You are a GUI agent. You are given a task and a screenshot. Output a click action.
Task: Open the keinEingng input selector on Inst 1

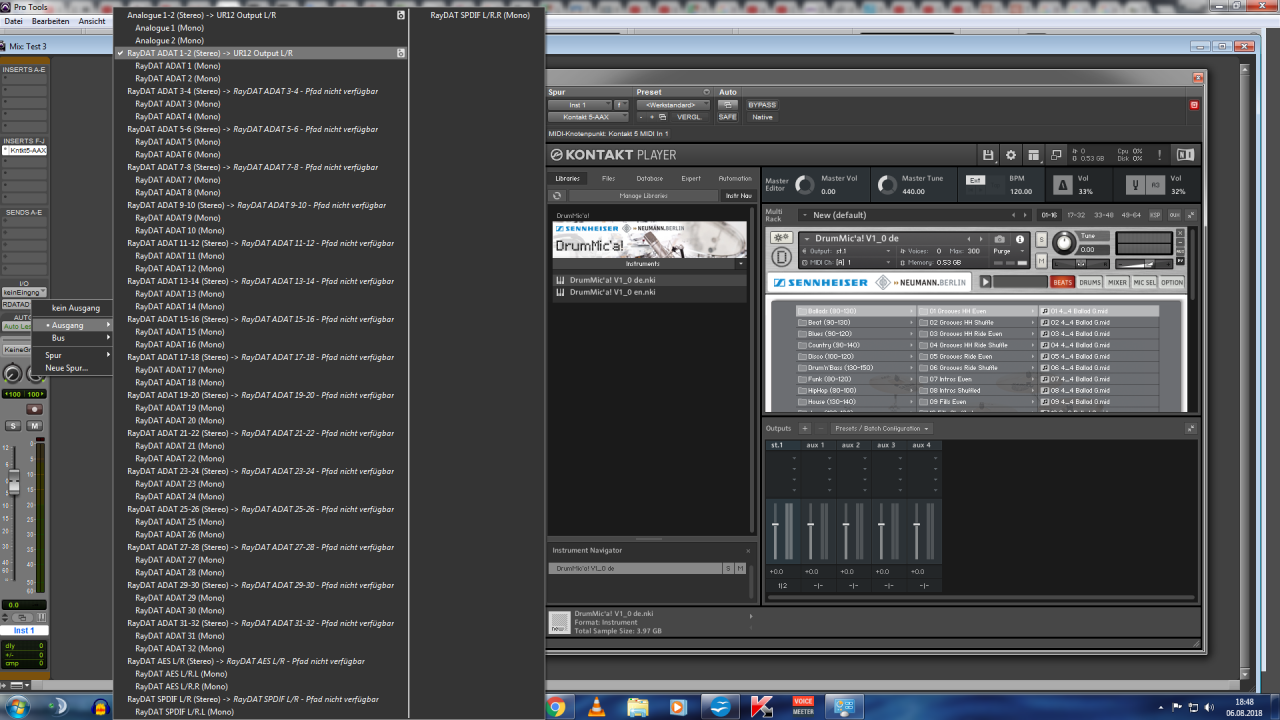click(x=23, y=292)
